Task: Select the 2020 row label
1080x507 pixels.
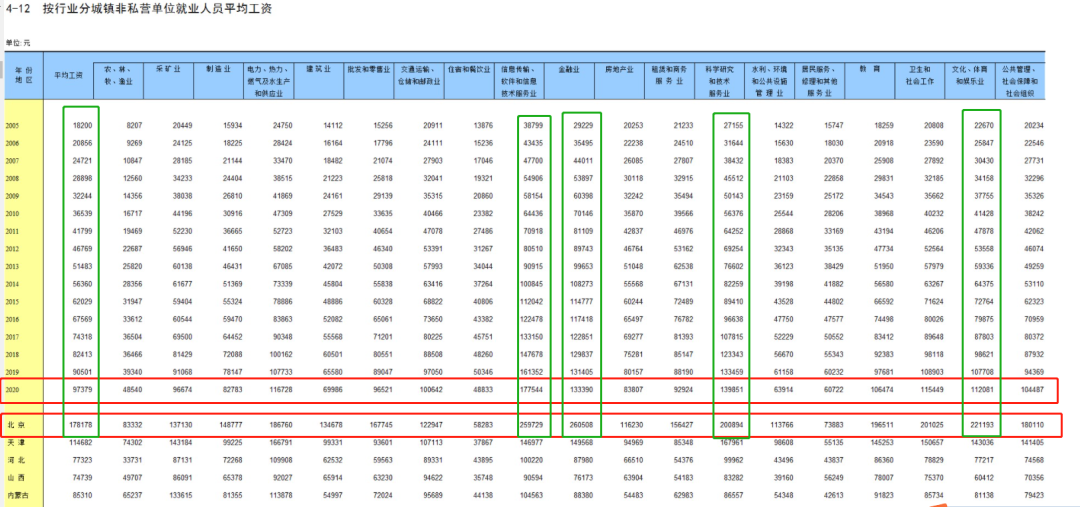Action: [13, 390]
